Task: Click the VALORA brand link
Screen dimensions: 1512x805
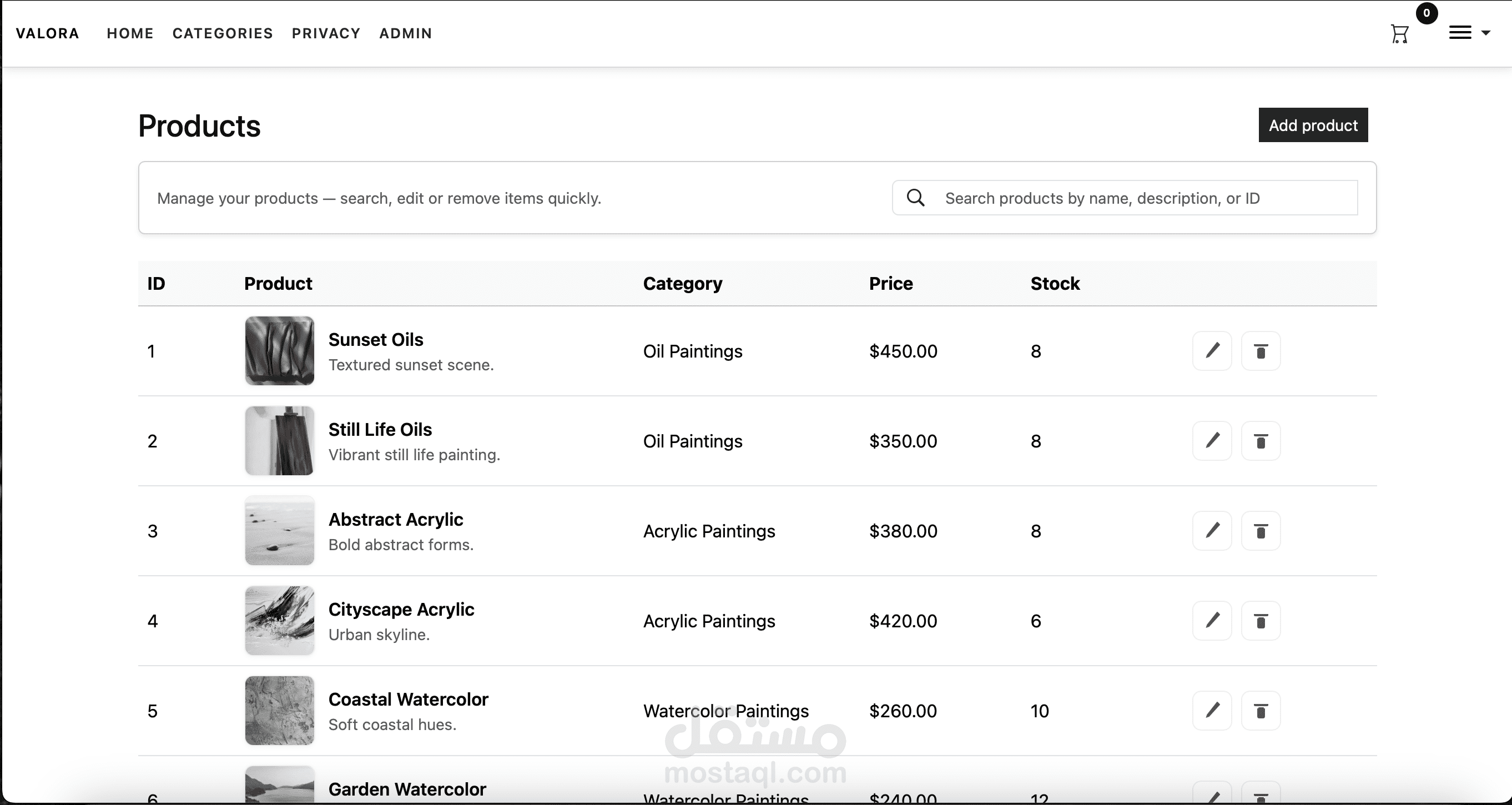Action: (x=48, y=33)
